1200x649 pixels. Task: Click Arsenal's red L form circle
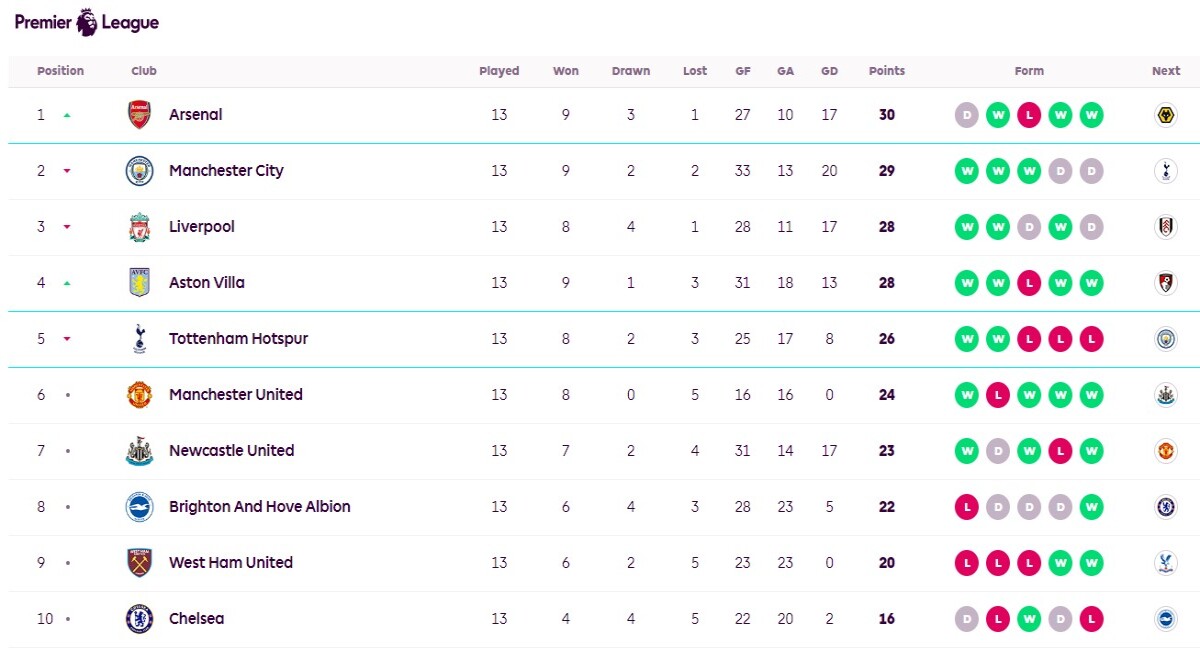1029,115
